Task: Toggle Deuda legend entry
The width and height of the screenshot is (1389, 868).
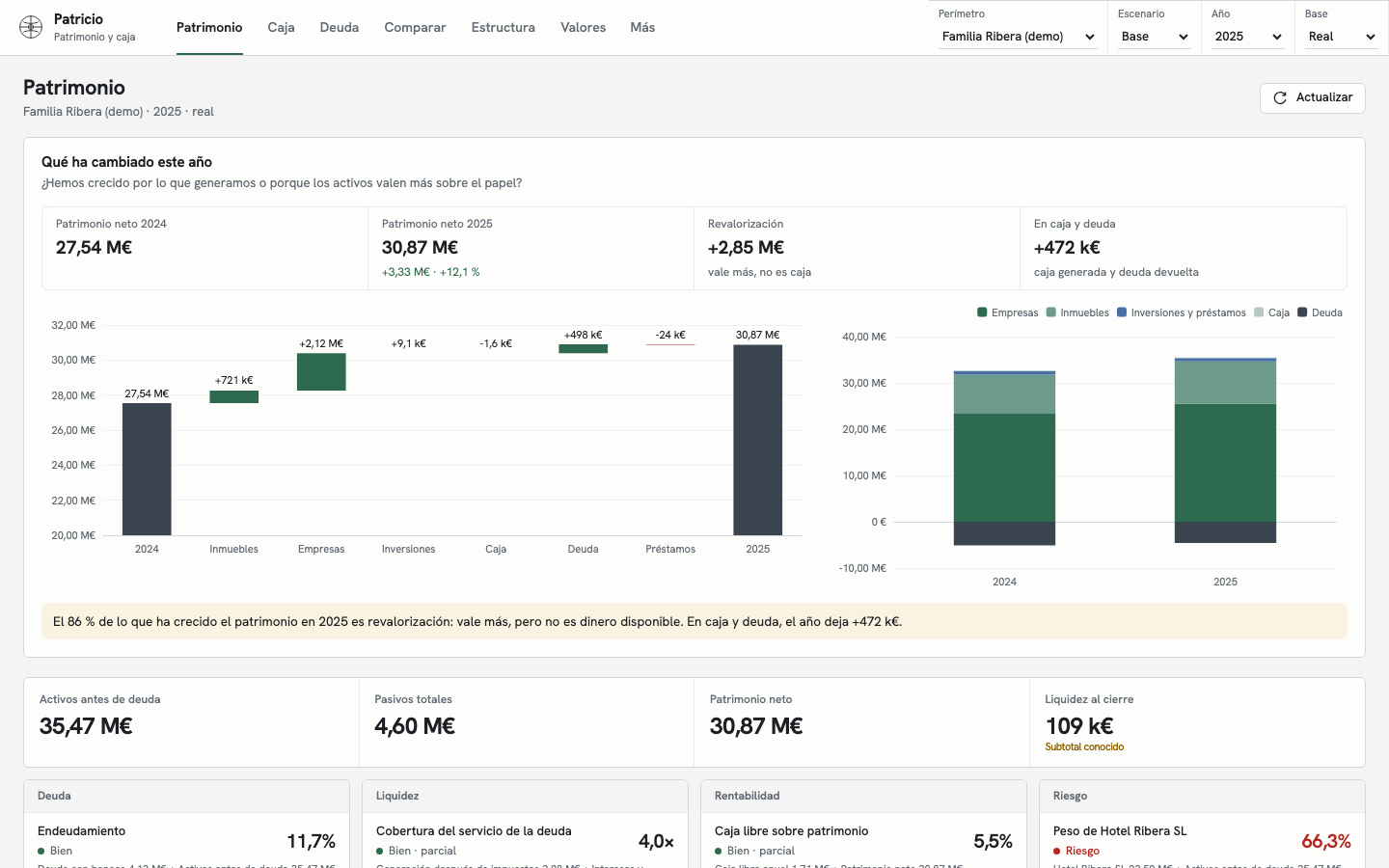Action: click(x=1320, y=312)
